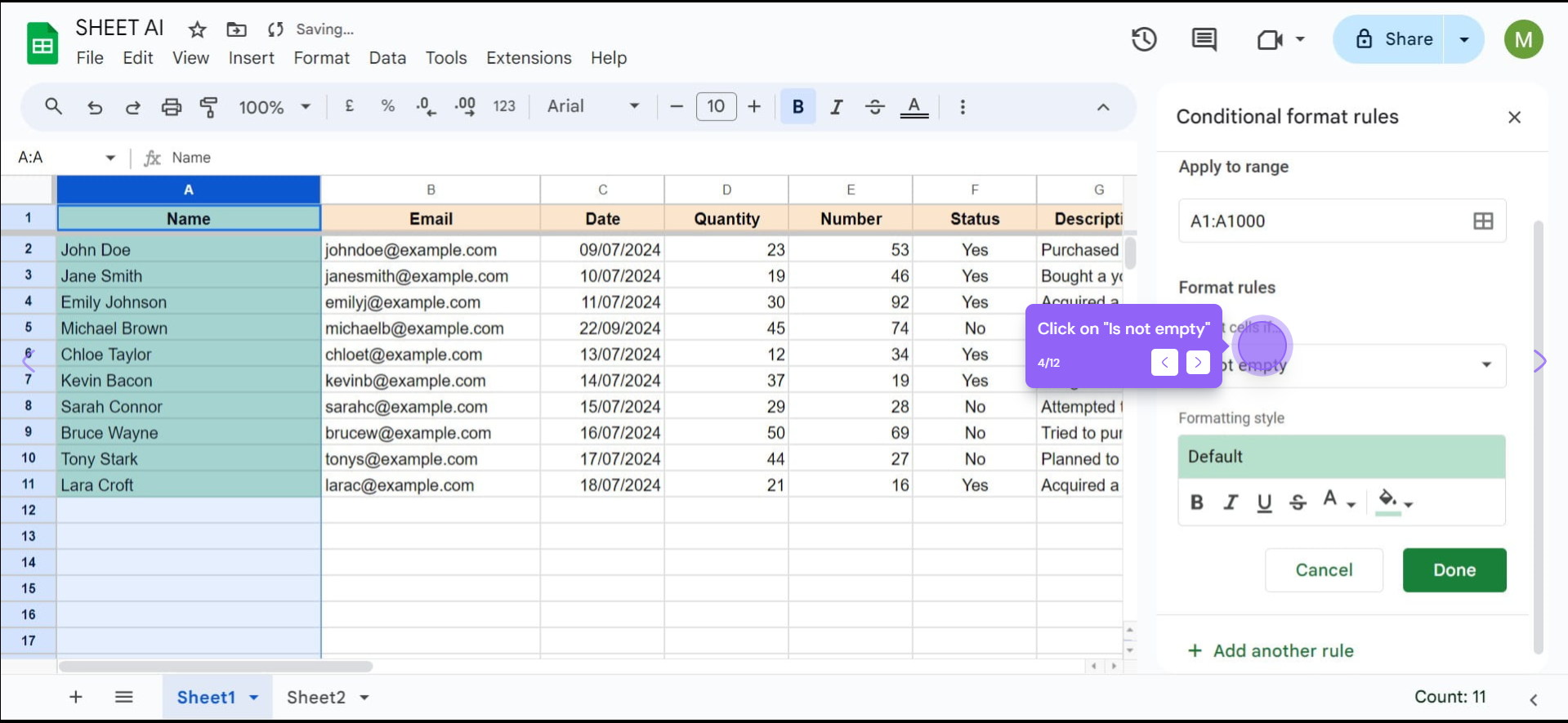Increase decimal places
1568x723 pixels.
tap(465, 106)
